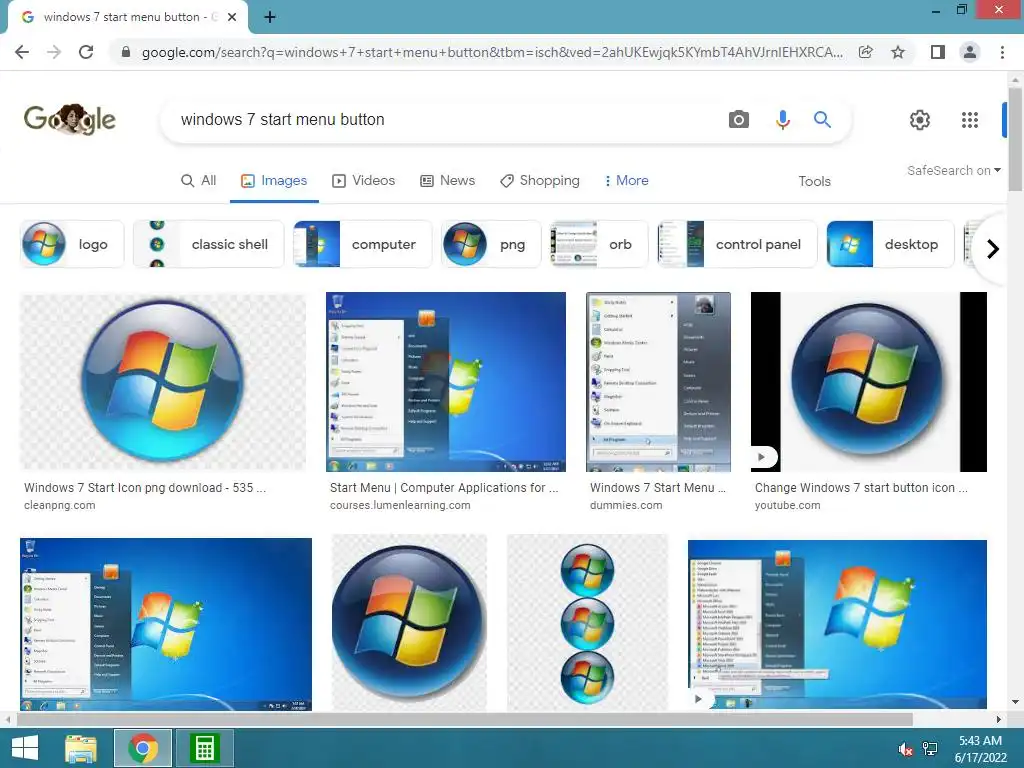Open the Chrome profile avatar
This screenshot has height=768, width=1024.
pos(970,52)
